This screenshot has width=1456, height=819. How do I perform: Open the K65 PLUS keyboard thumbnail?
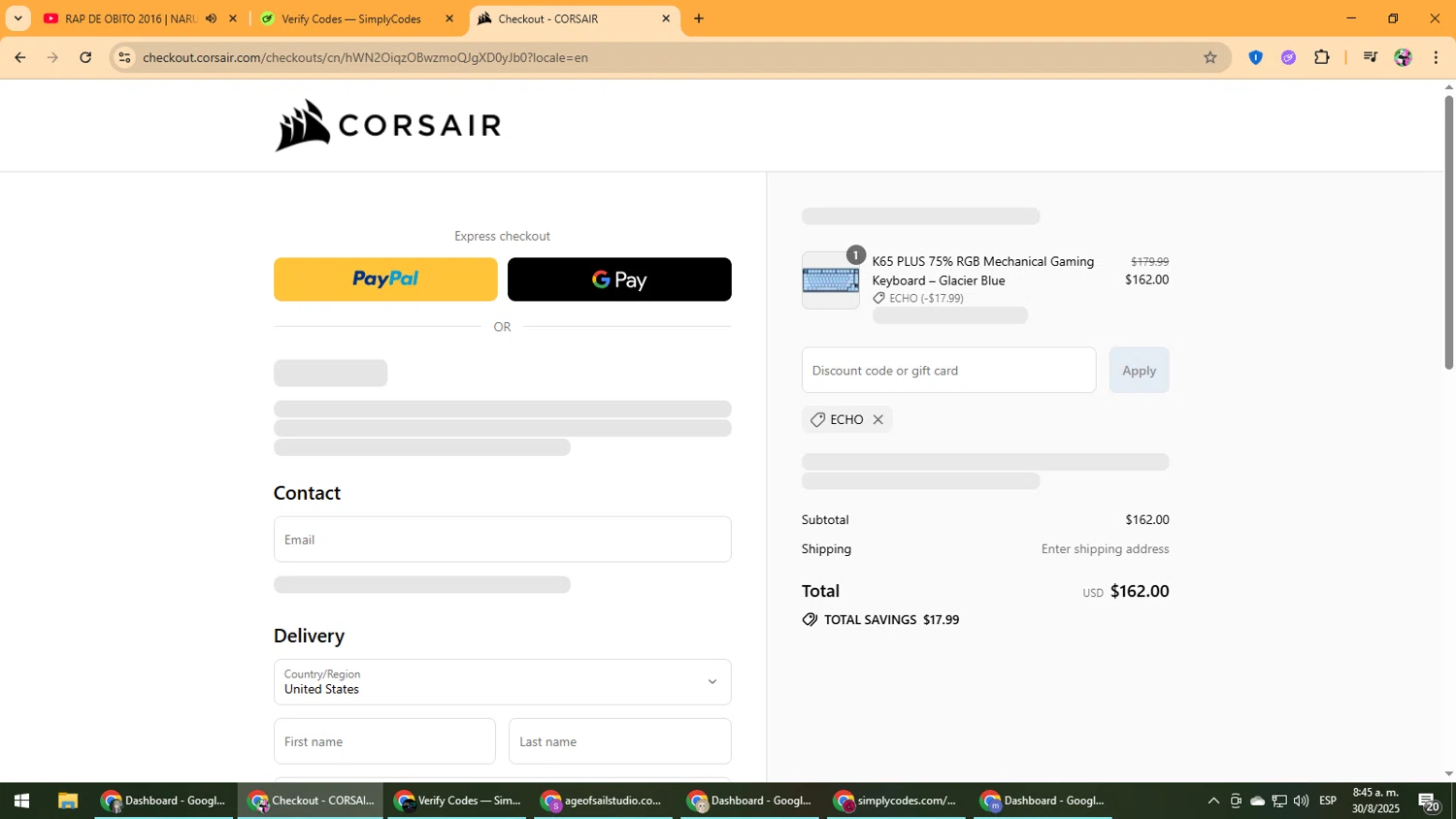click(830, 280)
